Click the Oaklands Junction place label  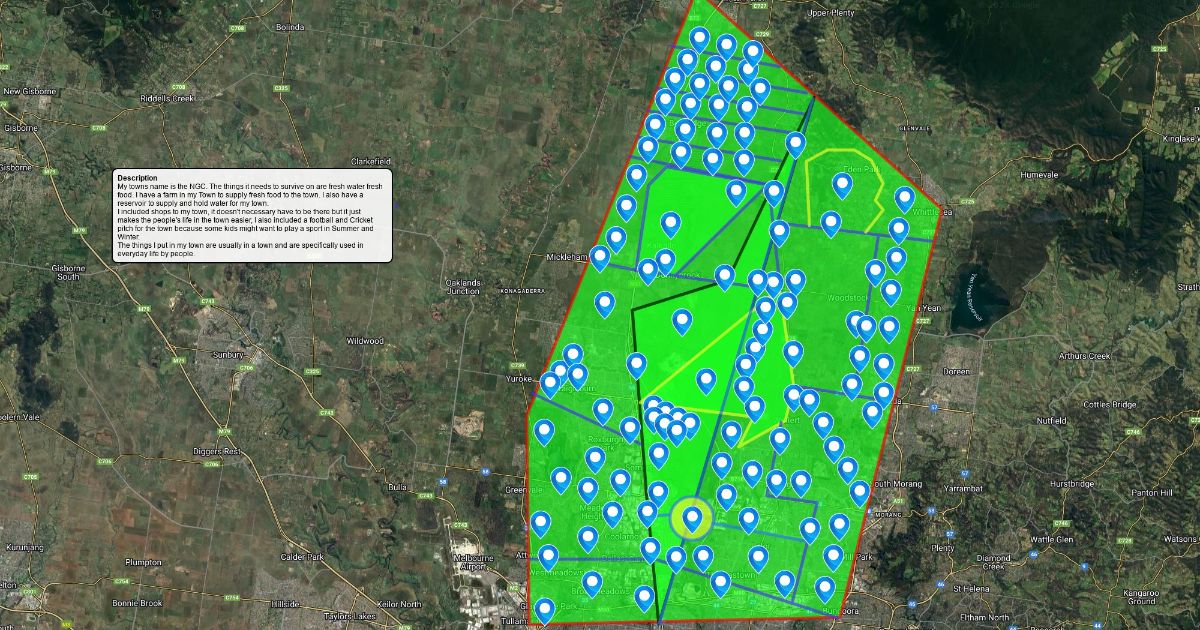(x=462, y=286)
